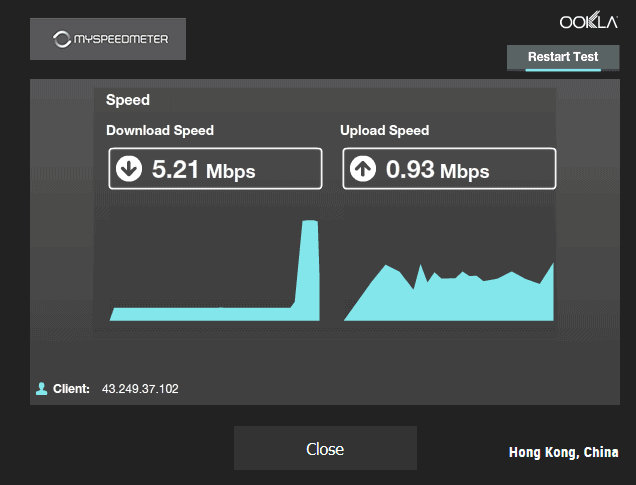The width and height of the screenshot is (636, 485).
Task: Click the upload speed graph area
Action: pos(449,292)
